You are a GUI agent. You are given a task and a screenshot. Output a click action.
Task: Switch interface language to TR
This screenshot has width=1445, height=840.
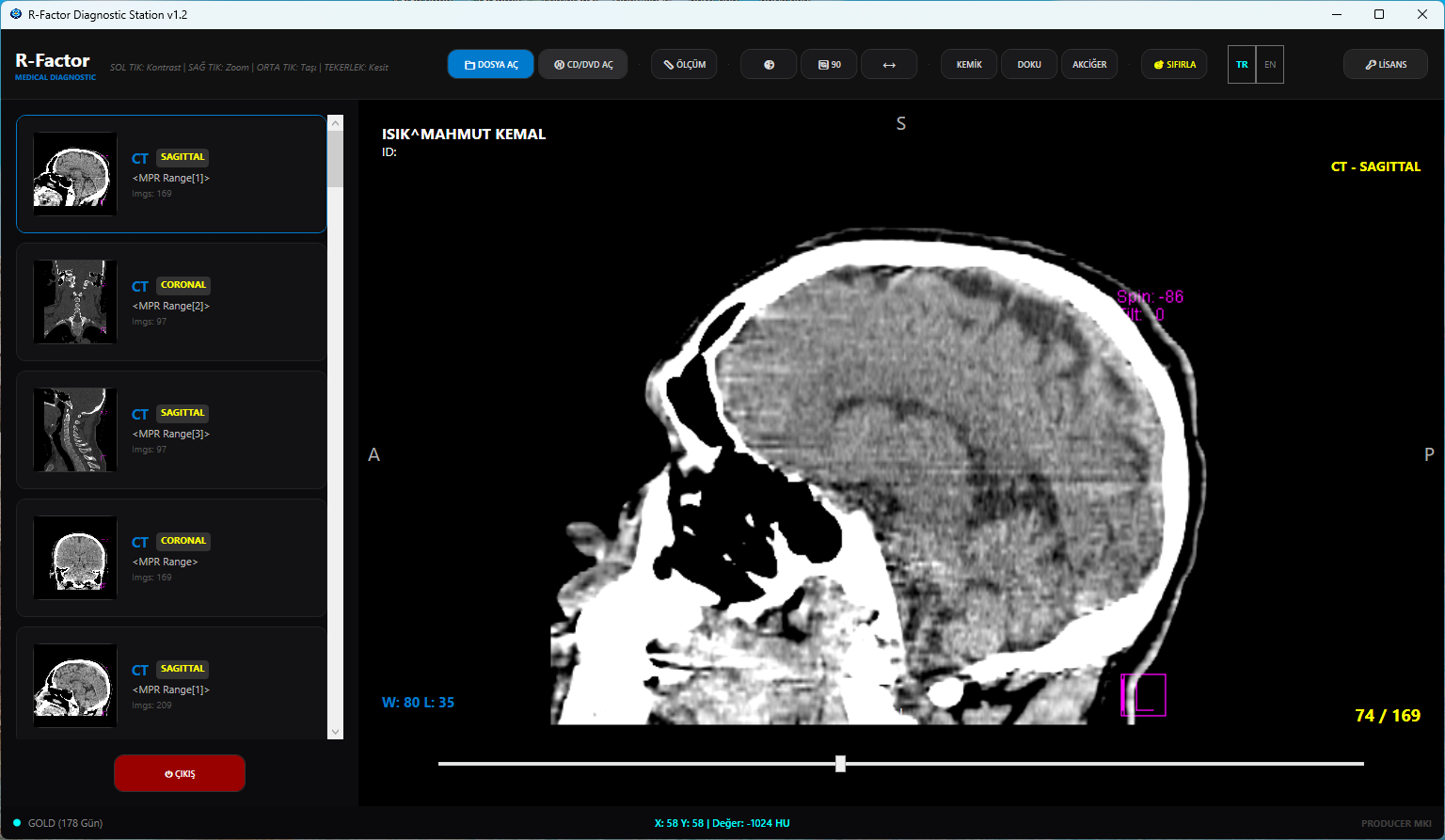(1242, 64)
